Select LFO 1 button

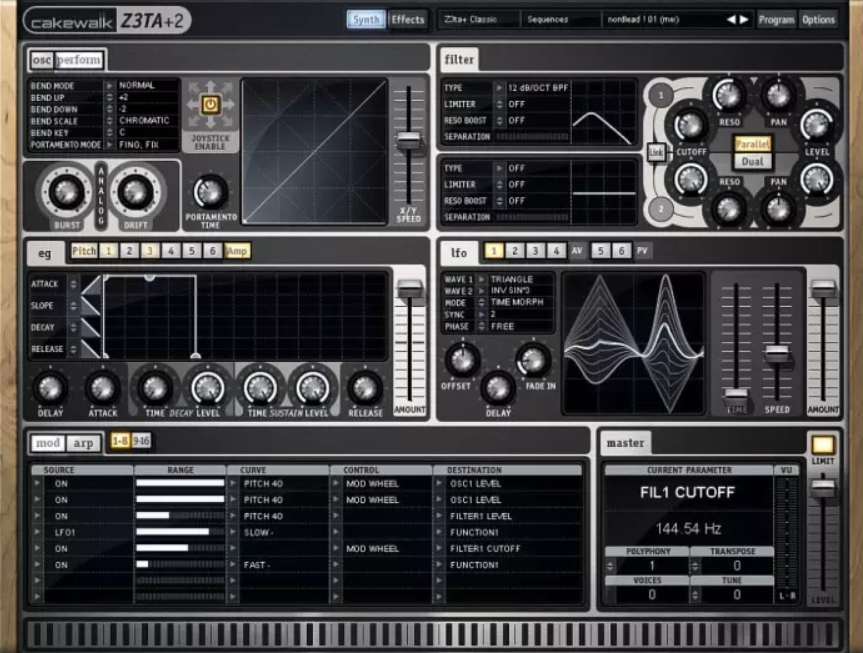494,251
